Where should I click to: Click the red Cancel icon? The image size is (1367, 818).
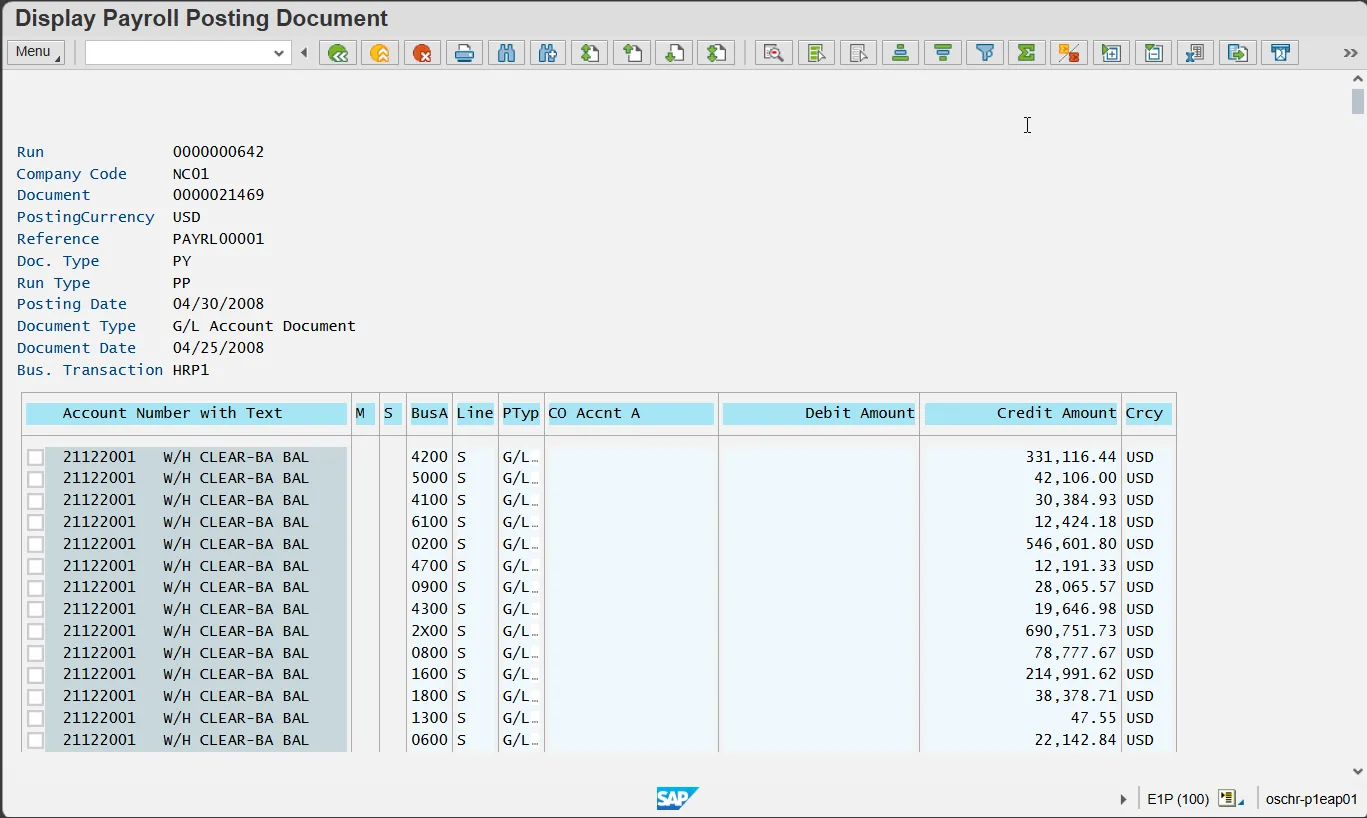pyautogui.click(x=422, y=53)
